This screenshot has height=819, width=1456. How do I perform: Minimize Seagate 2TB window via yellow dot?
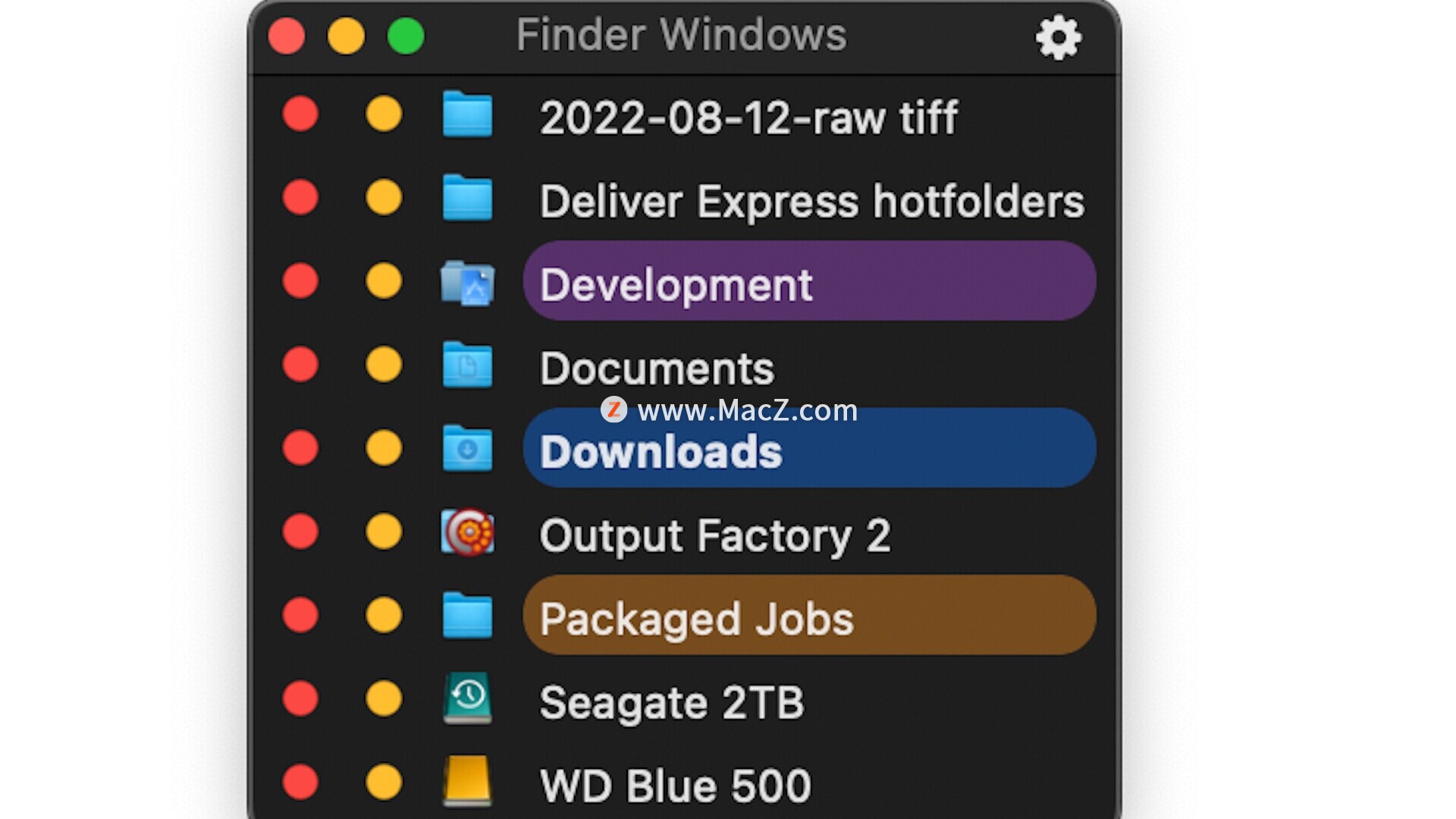coord(384,698)
